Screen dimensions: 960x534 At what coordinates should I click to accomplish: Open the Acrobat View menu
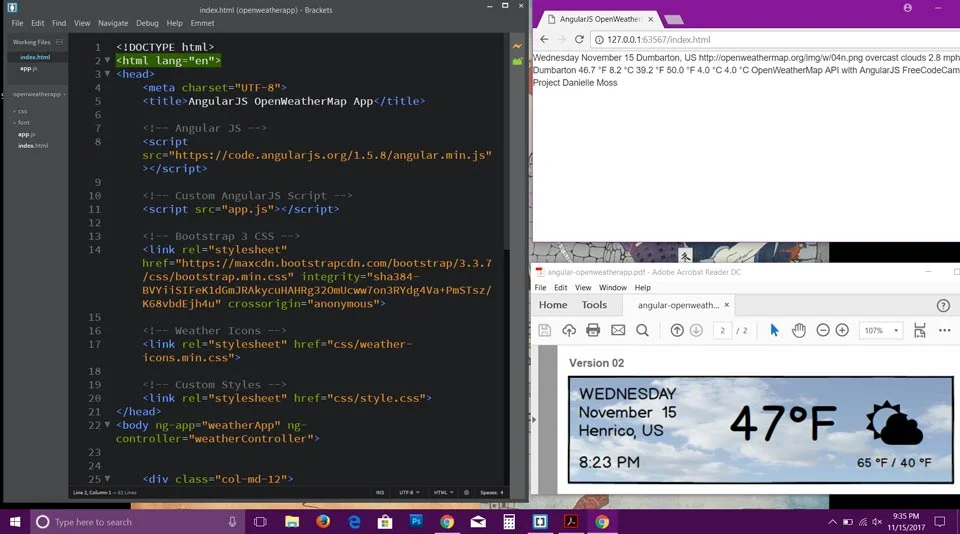(x=583, y=287)
